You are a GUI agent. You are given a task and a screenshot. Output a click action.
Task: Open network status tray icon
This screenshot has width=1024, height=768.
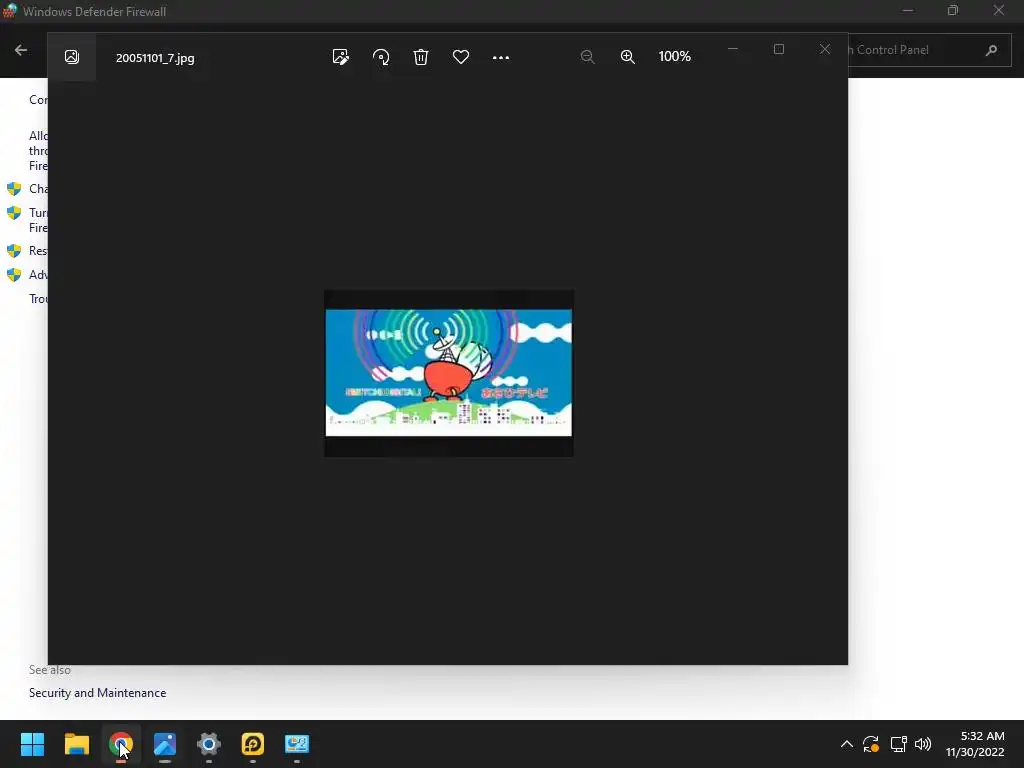(x=899, y=744)
